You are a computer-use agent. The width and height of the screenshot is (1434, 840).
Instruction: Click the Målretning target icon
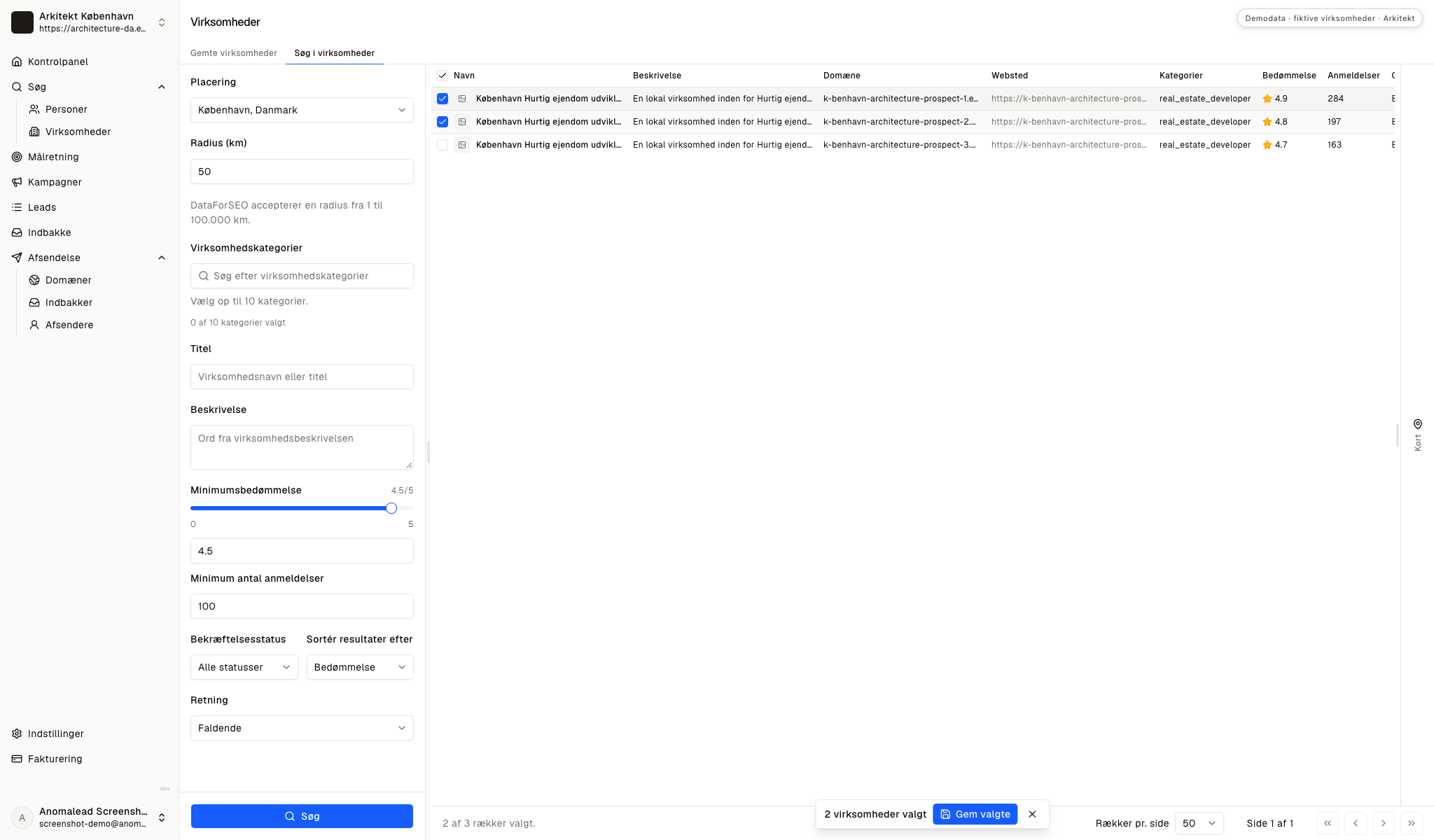pos(17,157)
